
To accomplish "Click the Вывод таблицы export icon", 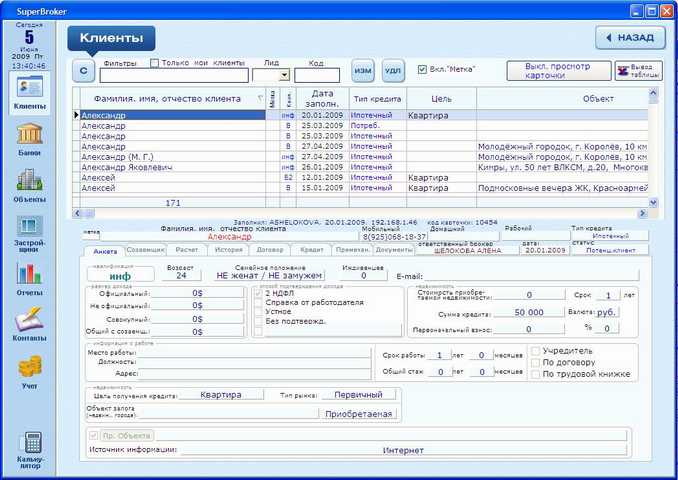I will (639, 71).
